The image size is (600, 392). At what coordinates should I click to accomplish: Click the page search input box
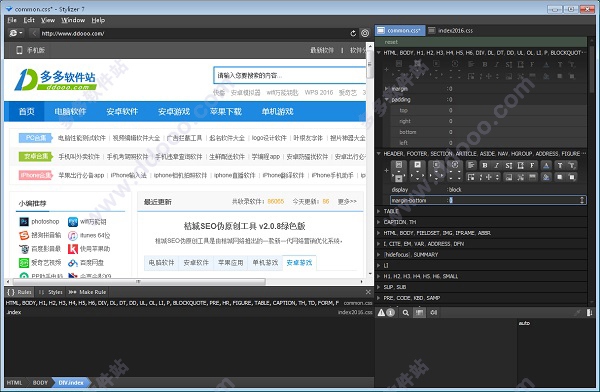[289, 75]
